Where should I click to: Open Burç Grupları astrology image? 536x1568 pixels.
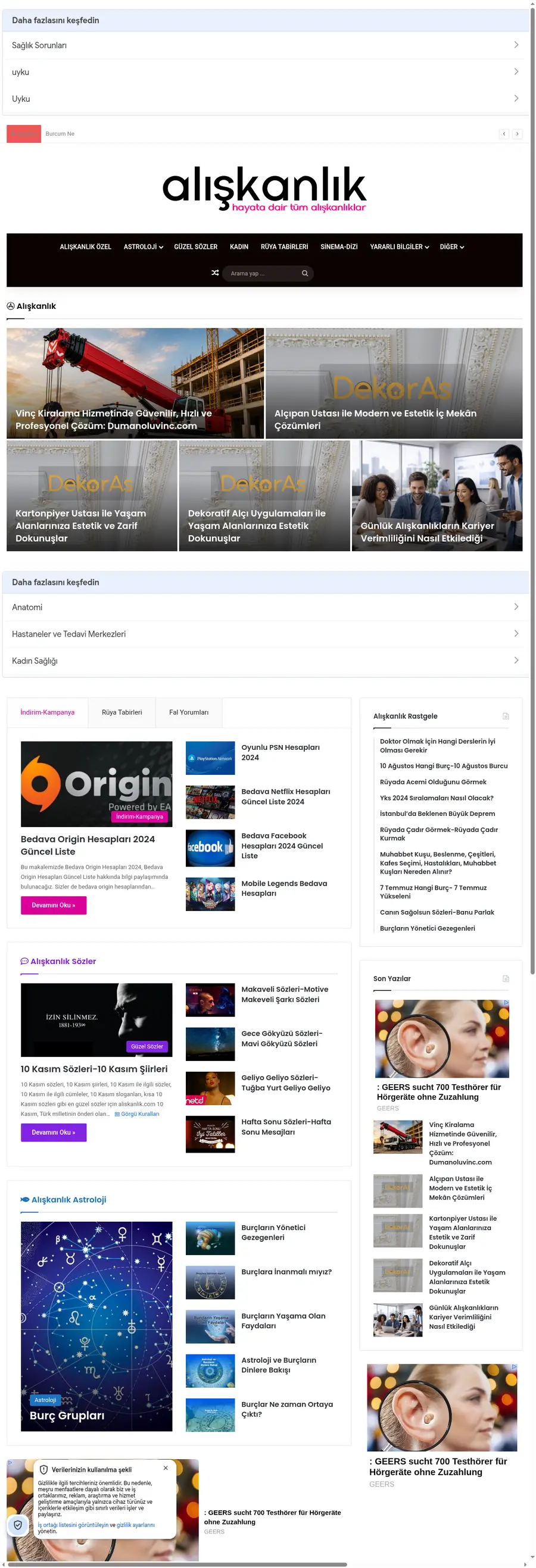96,1326
